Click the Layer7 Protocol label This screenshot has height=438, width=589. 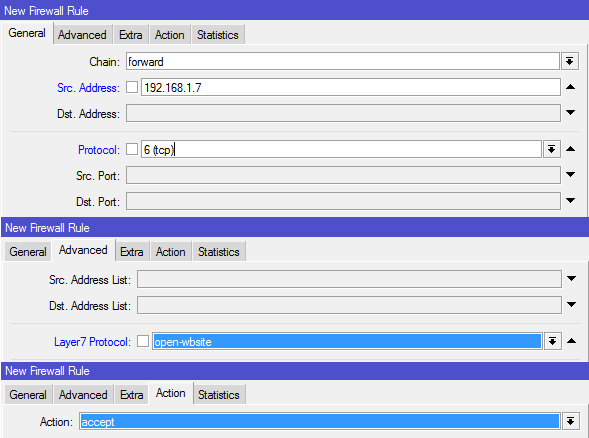pos(92,342)
